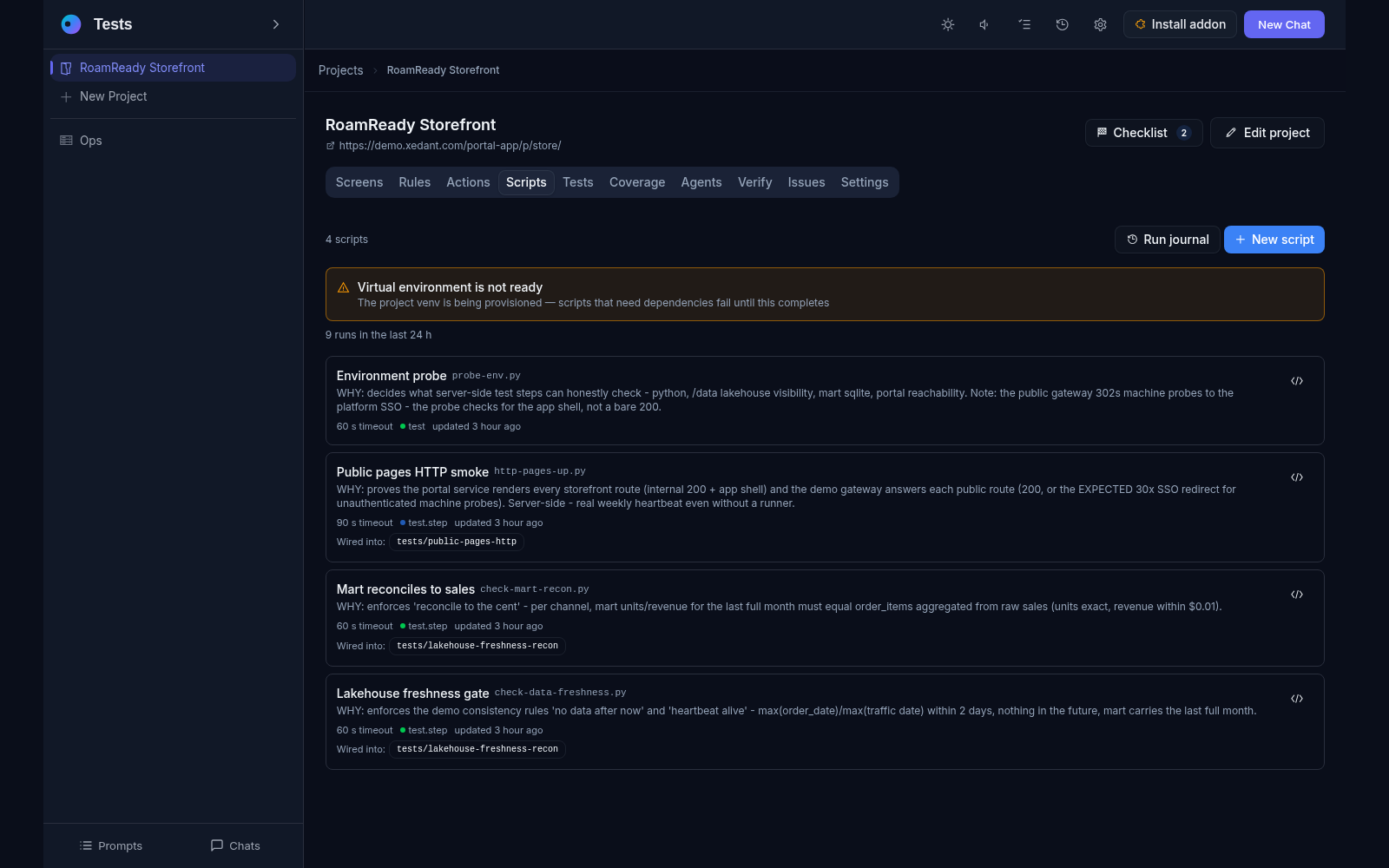Open the Run journal
The image size is (1389, 868).
tap(1167, 240)
